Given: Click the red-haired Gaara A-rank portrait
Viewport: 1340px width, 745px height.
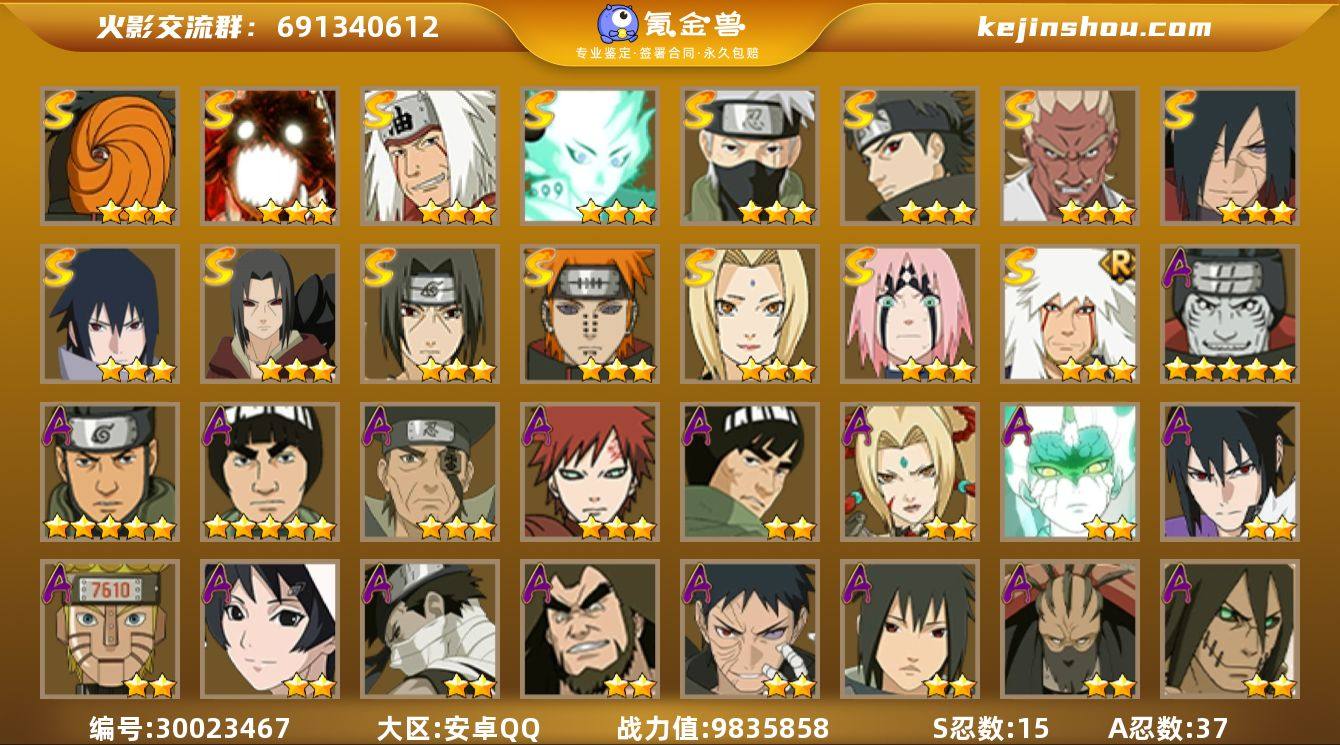Looking at the screenshot, I should [x=590, y=472].
